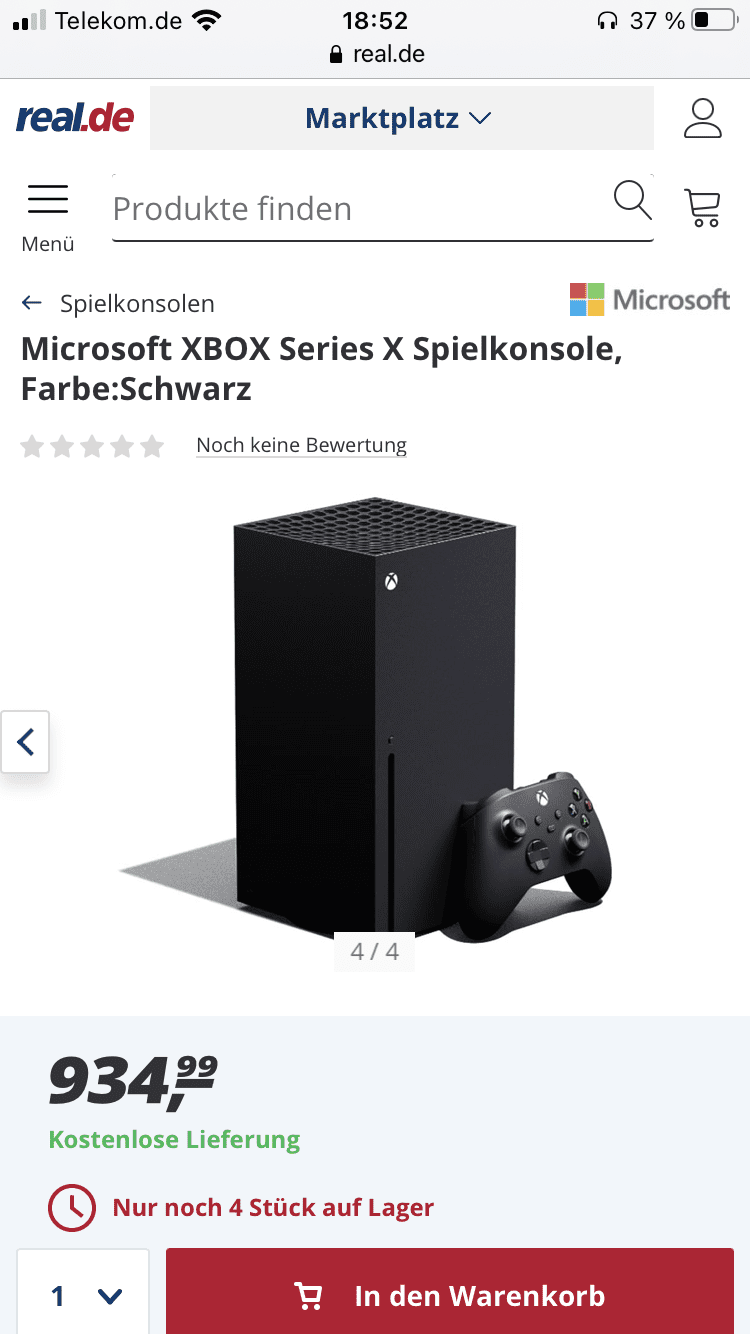Image resolution: width=750 pixels, height=1334 pixels.
Task: Open the quantity selector showing 1
Action: tap(83, 1296)
